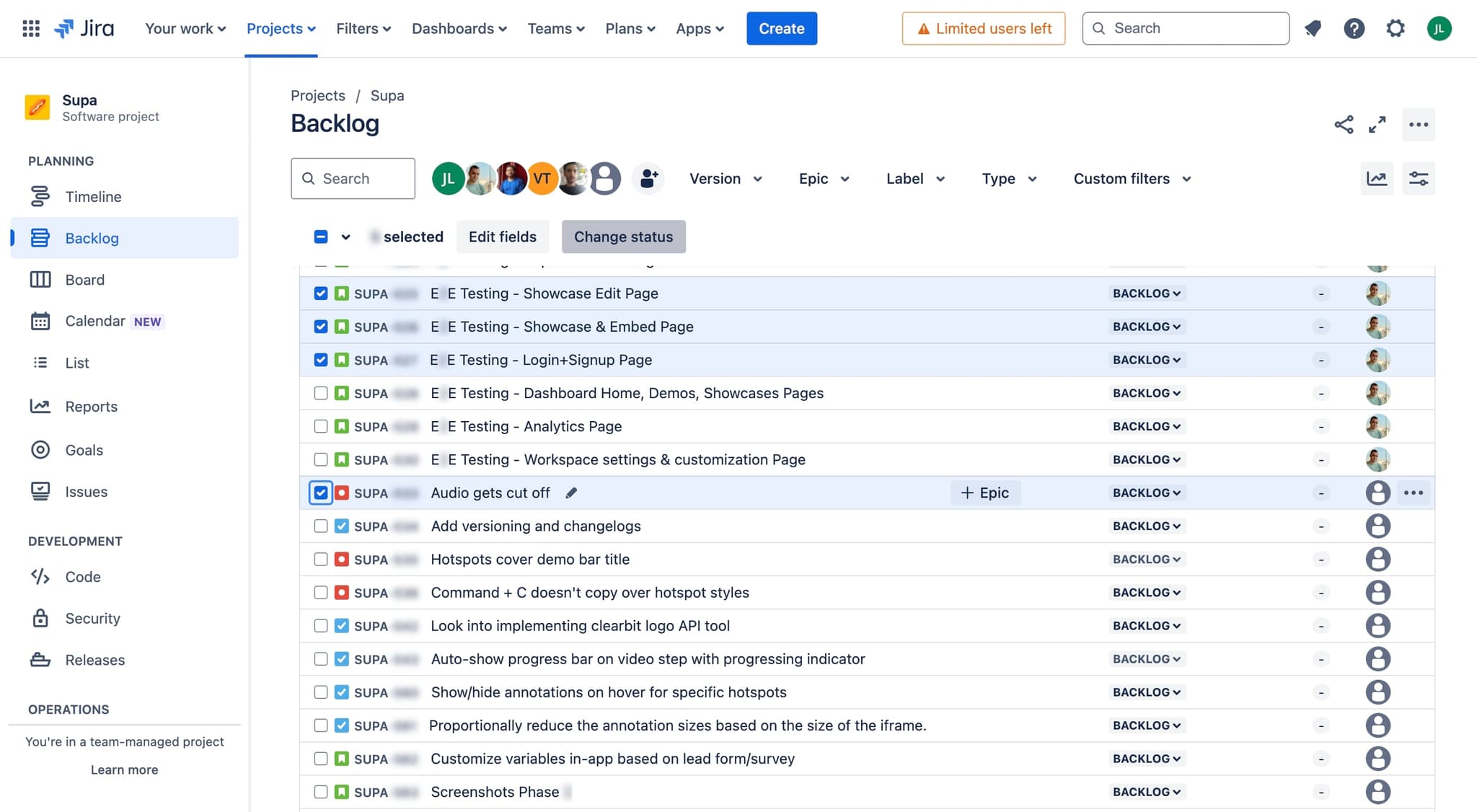Open the notifications icon in header
Viewport: 1477px width, 812px height.
pos(1313,28)
